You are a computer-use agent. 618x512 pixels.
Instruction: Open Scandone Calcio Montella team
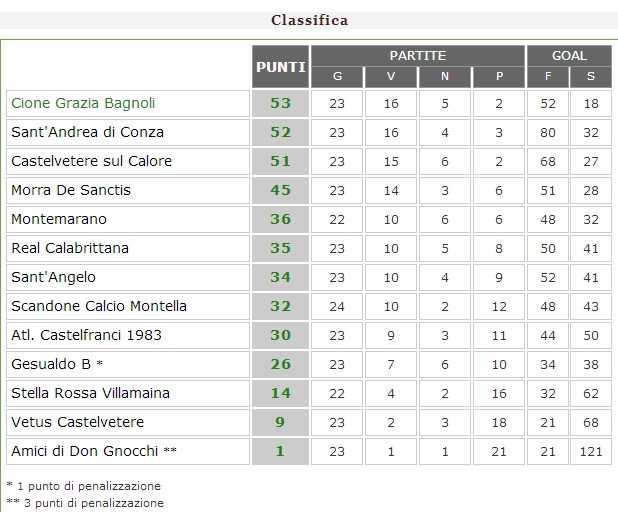pos(99,306)
